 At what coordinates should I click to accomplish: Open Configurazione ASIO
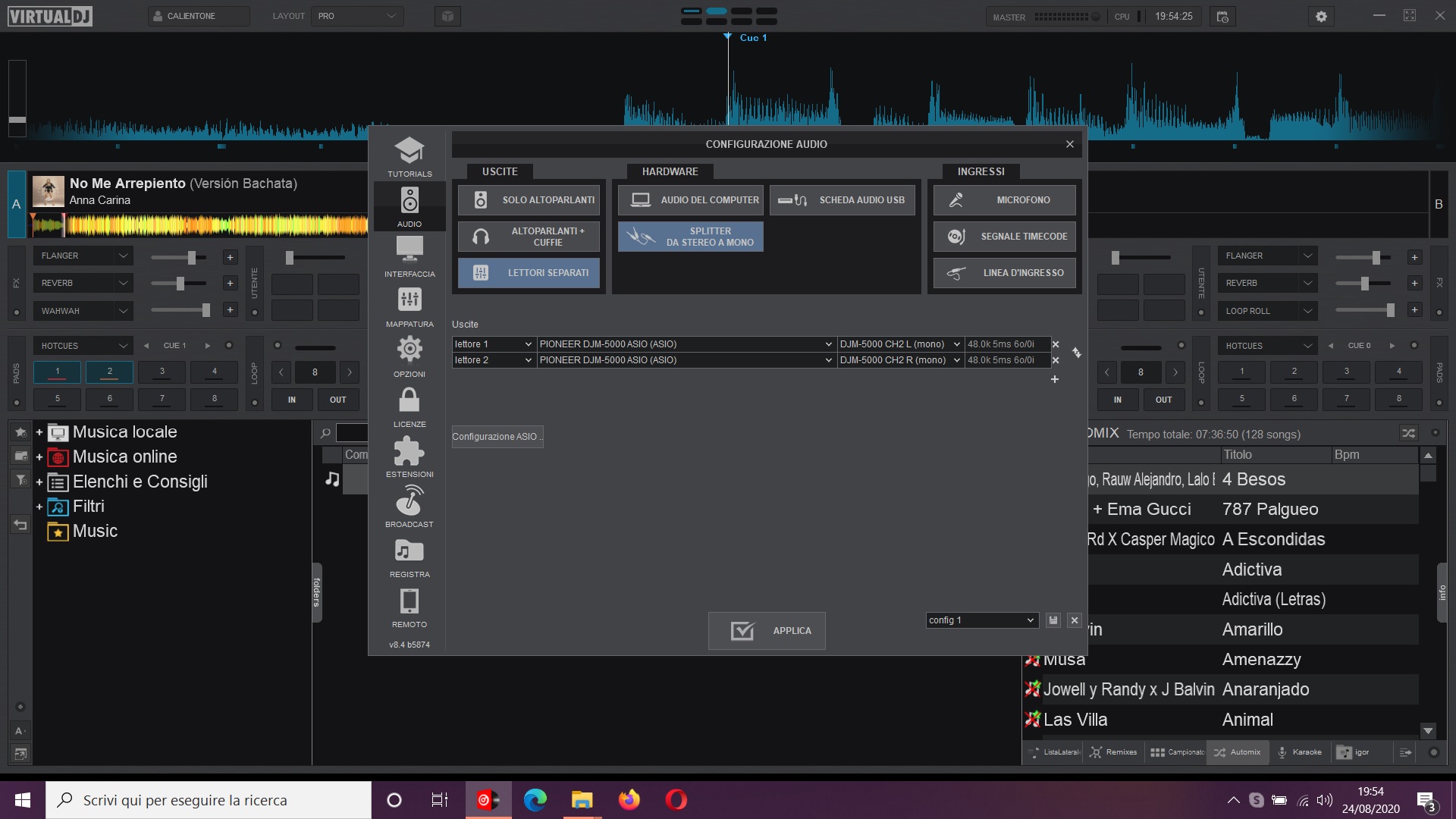pos(497,436)
